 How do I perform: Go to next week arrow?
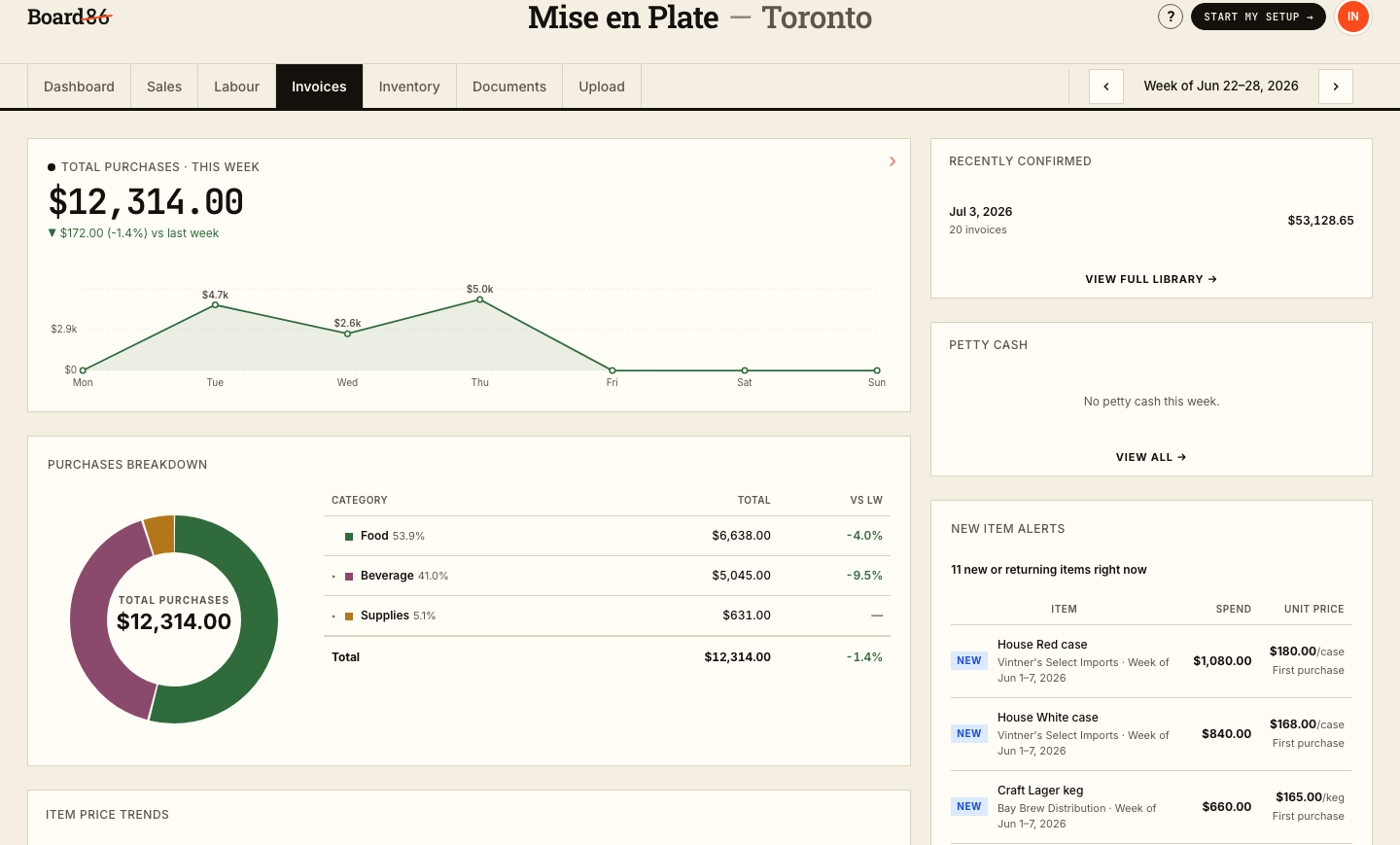1336,87
